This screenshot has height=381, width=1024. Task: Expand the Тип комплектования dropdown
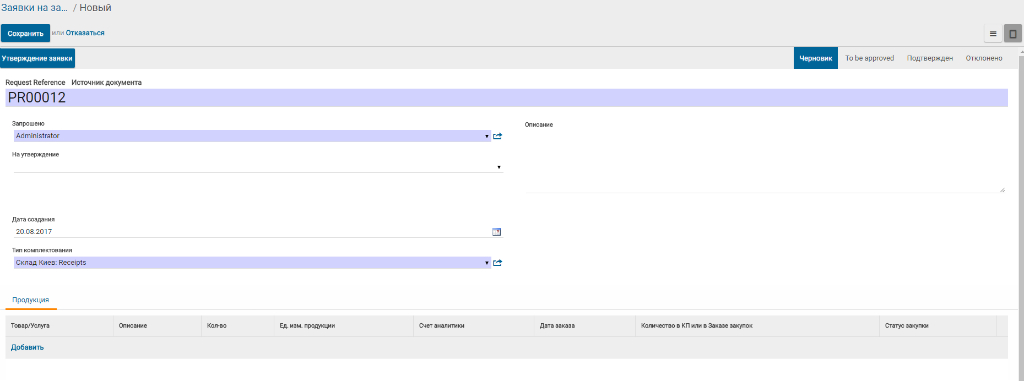487,263
